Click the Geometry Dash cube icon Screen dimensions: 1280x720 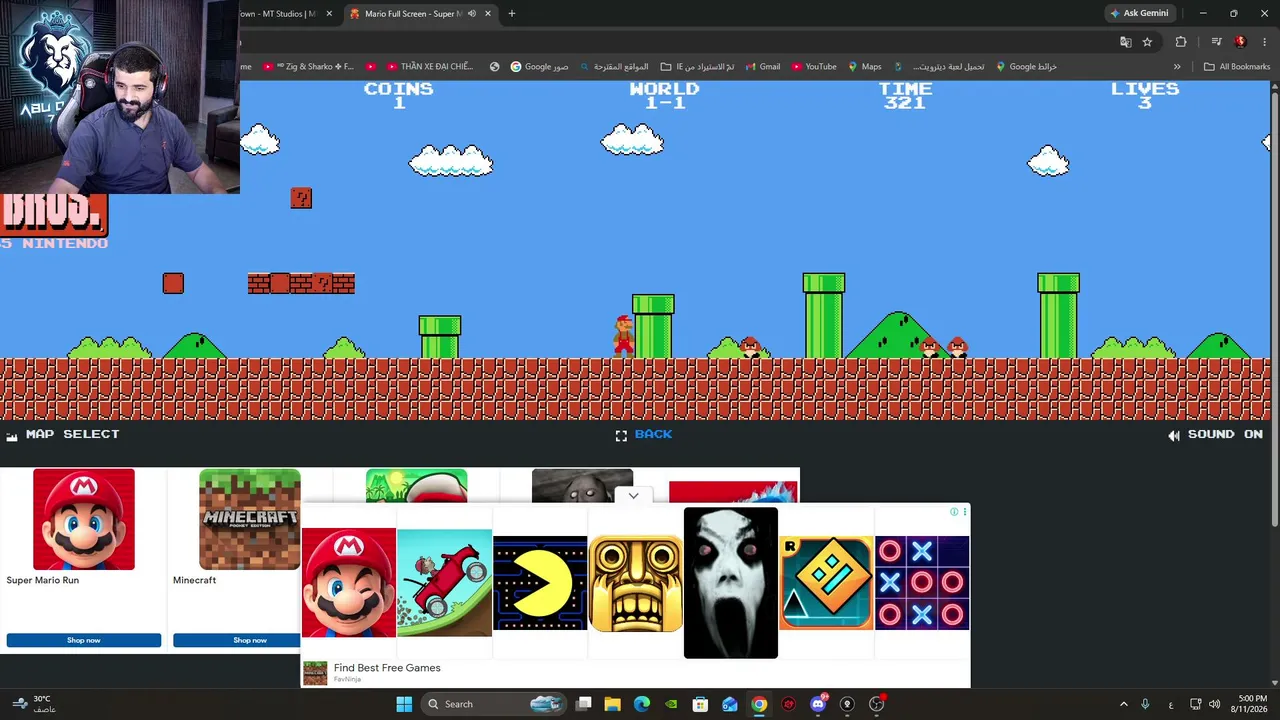click(x=826, y=583)
